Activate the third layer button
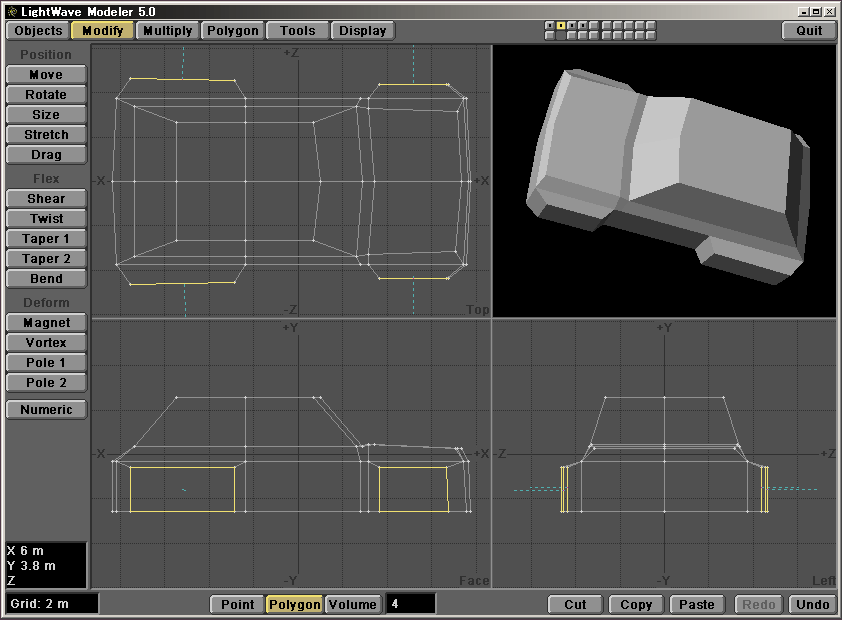The width and height of the screenshot is (842, 620). (572, 25)
